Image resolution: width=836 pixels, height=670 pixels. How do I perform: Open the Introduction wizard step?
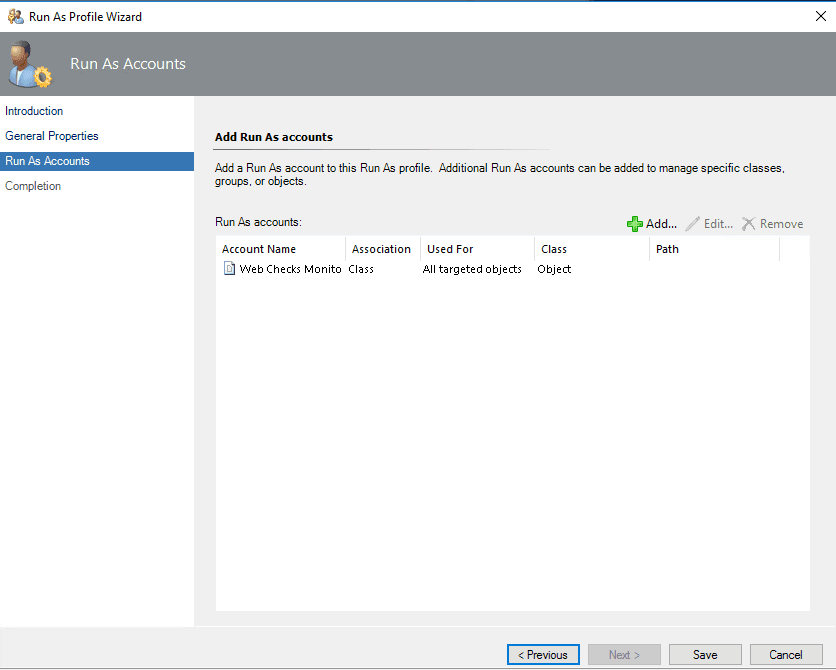click(34, 111)
